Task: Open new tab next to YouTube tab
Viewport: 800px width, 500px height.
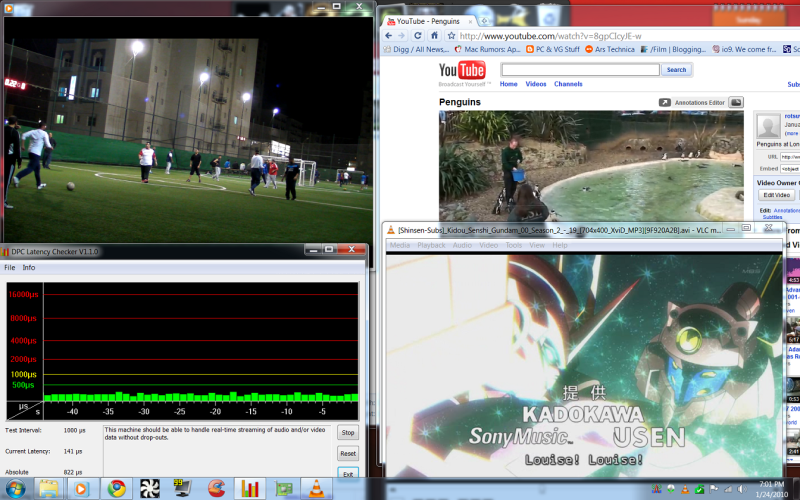Action: point(485,21)
